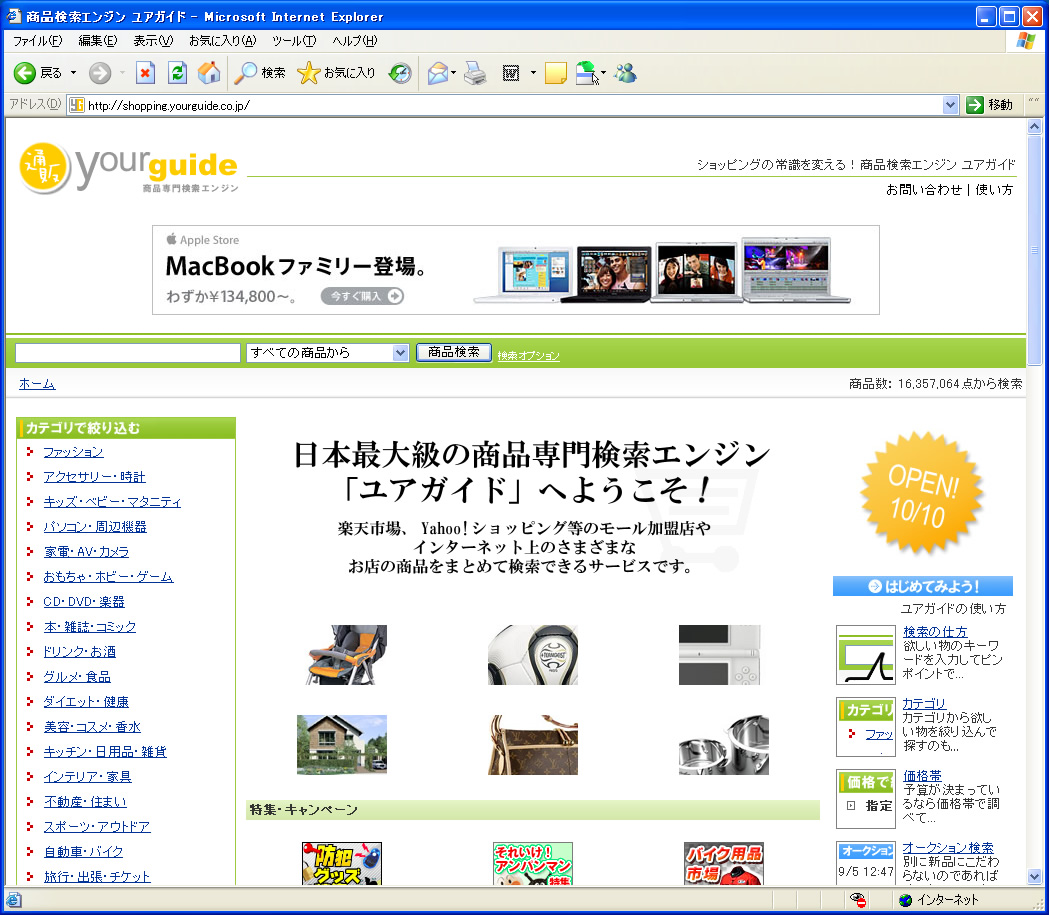Screen dimensions: 1049x915
Task: Refresh the page with the toolbar icon
Action: (x=177, y=73)
